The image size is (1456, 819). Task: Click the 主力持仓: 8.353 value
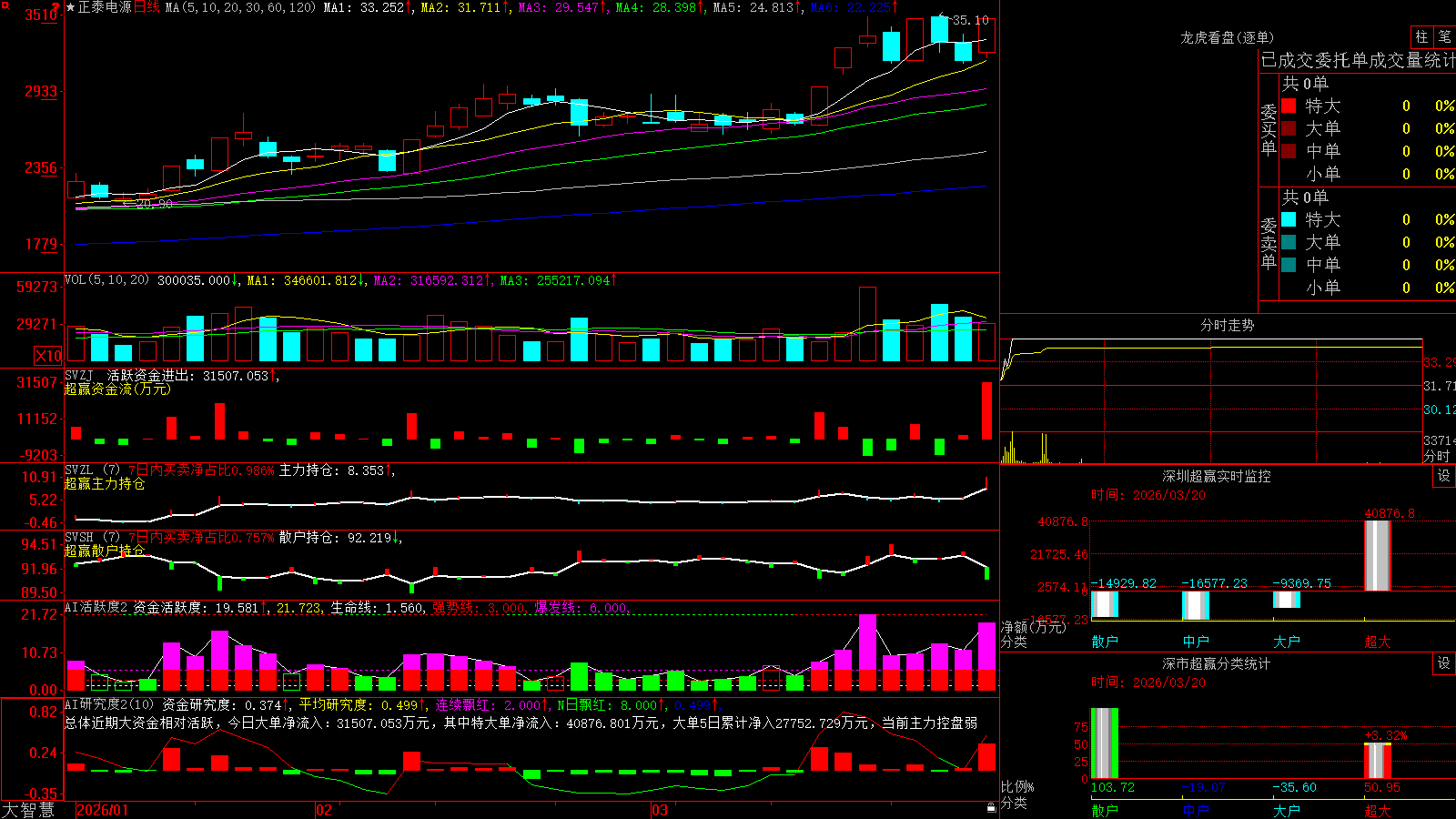336,470
